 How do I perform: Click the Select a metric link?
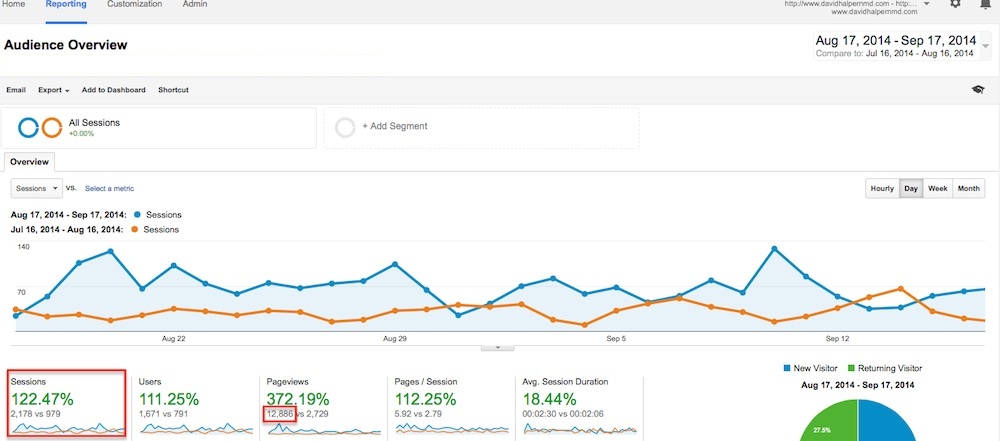(x=110, y=188)
